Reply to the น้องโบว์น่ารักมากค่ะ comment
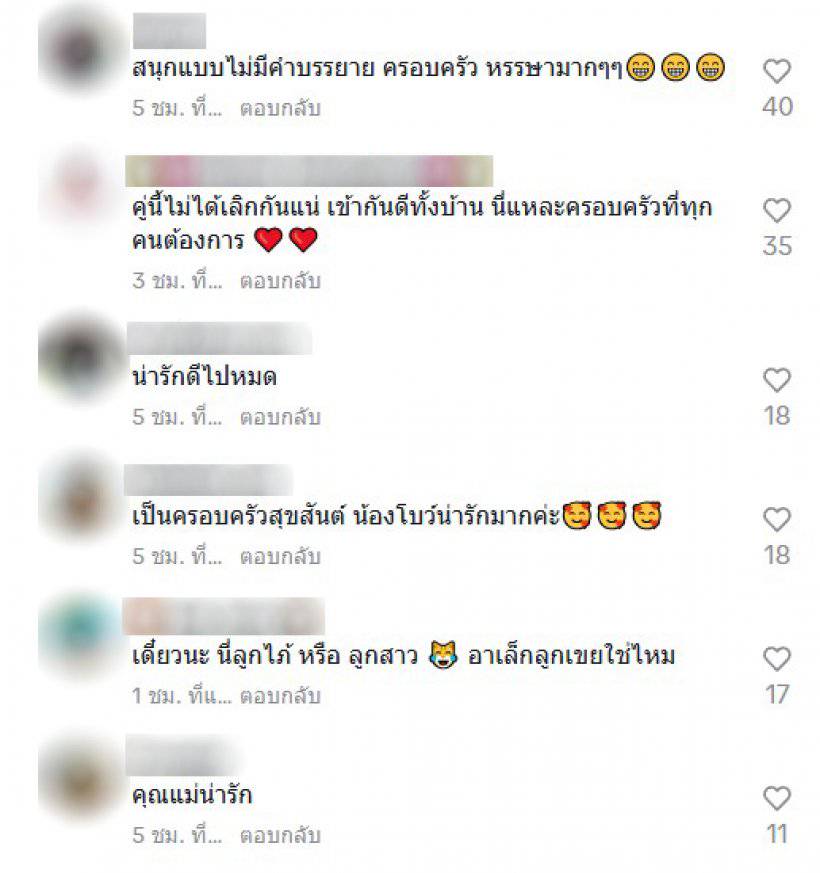Screen dimensions: 820x873 coord(280,556)
